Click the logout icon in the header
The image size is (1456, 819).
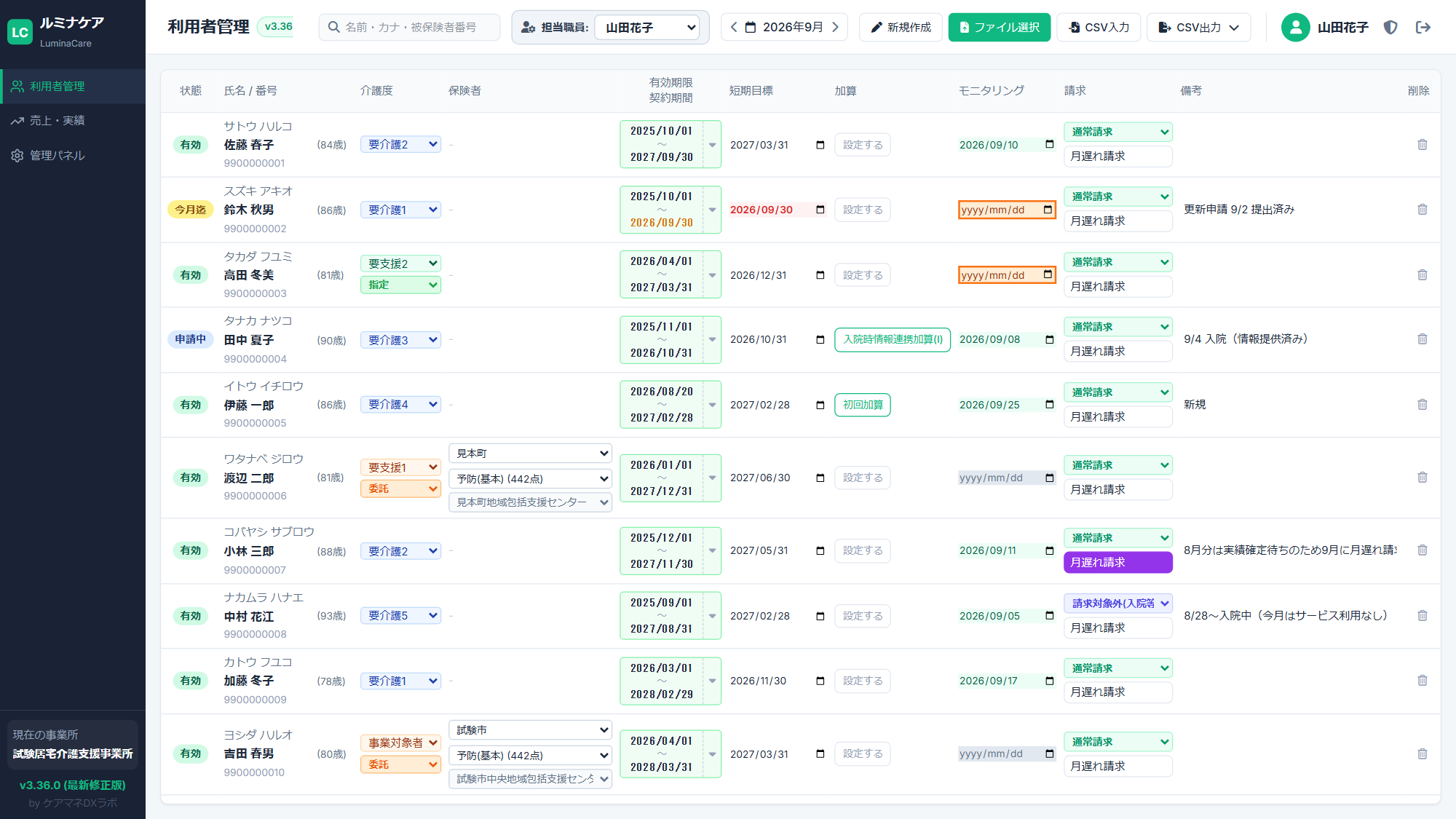click(1423, 28)
